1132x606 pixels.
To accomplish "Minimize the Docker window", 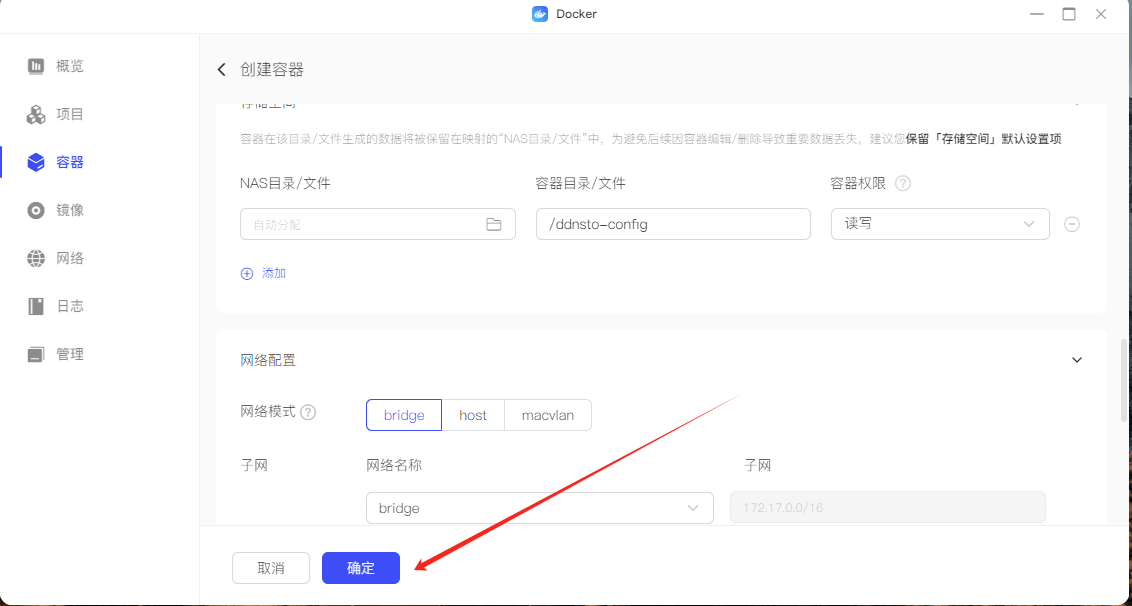I will coord(1037,14).
